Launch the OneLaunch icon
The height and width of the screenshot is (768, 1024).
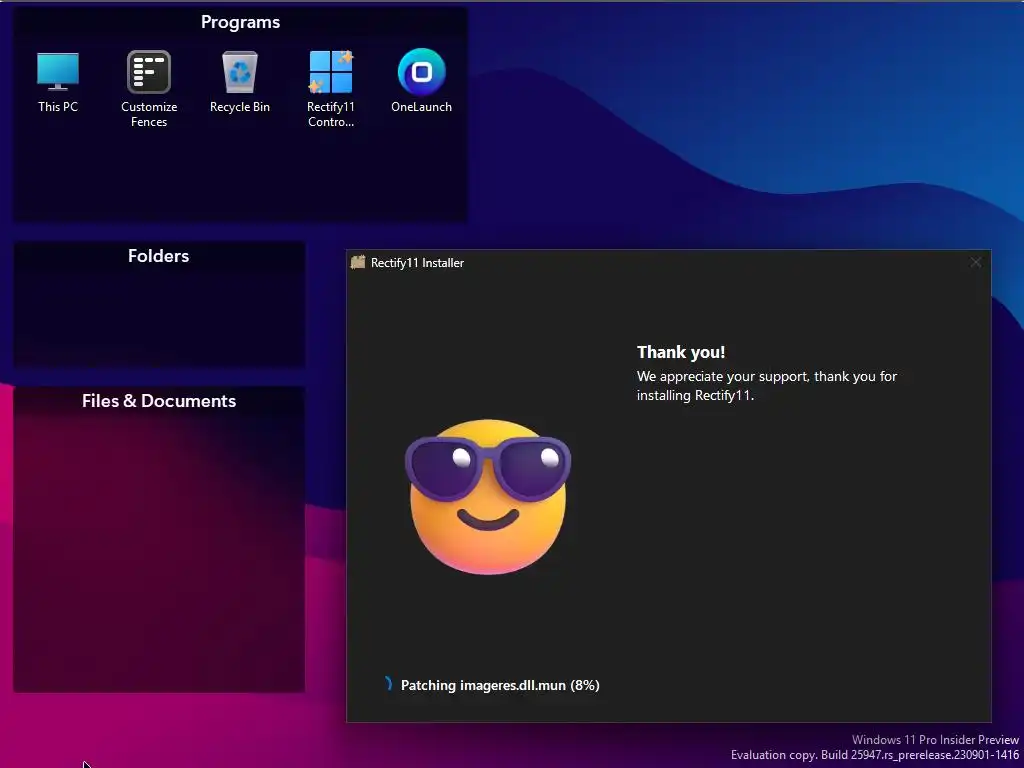coord(421,82)
